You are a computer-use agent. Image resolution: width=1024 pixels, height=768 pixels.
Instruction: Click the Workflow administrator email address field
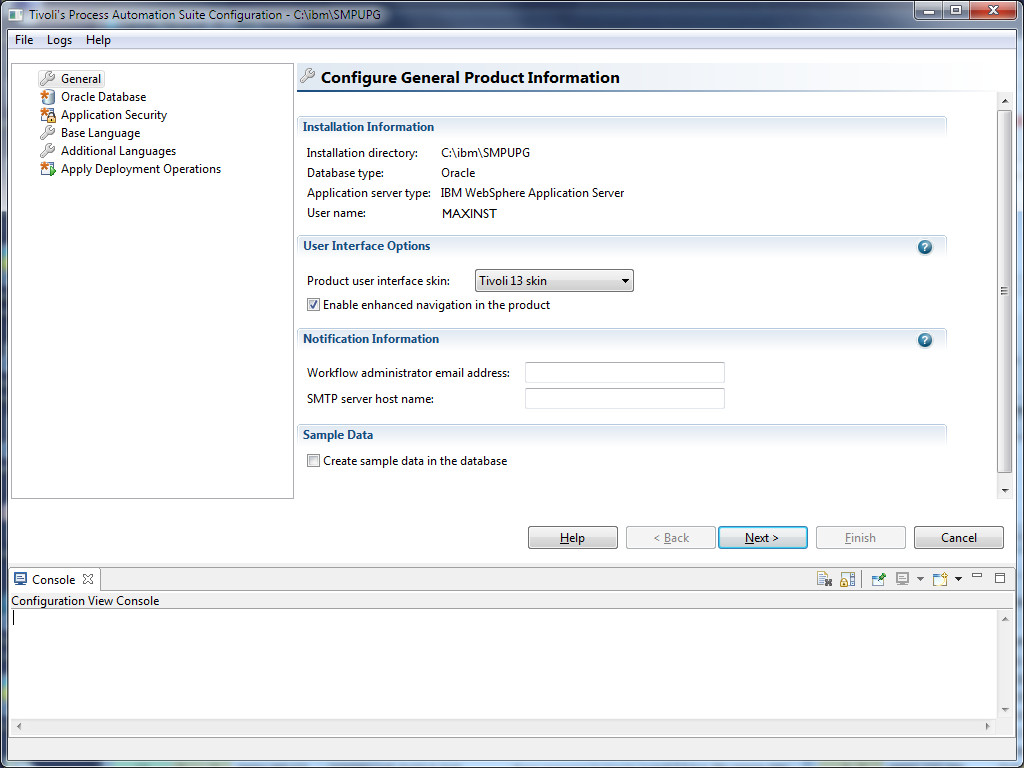click(x=624, y=373)
